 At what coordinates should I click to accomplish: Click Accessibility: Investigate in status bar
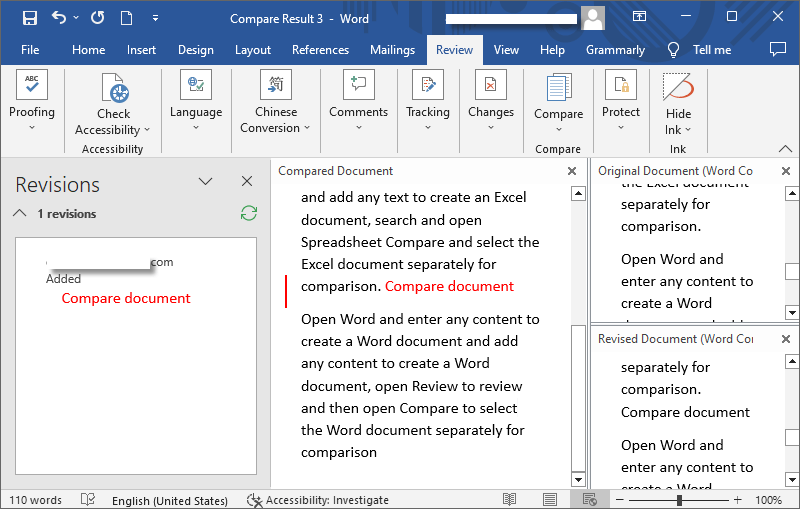pos(317,500)
